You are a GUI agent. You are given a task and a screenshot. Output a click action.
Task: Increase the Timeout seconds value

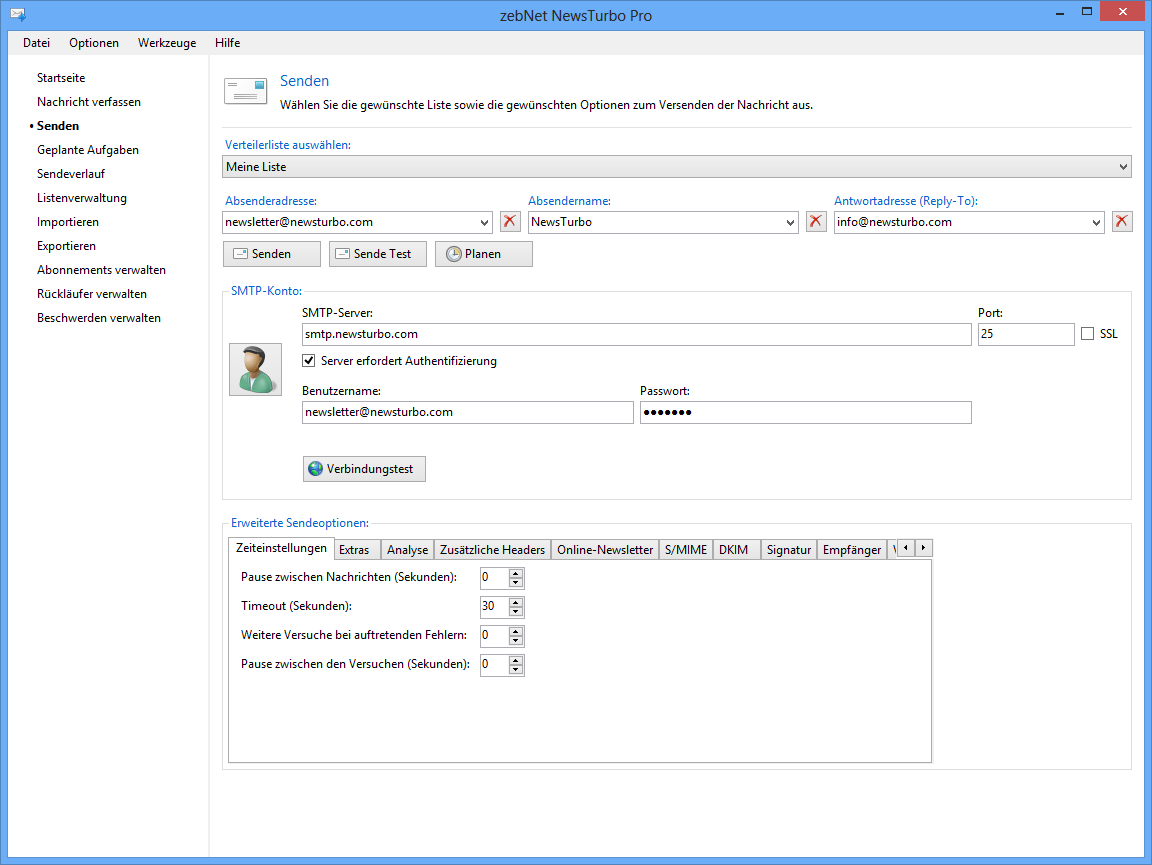516,602
